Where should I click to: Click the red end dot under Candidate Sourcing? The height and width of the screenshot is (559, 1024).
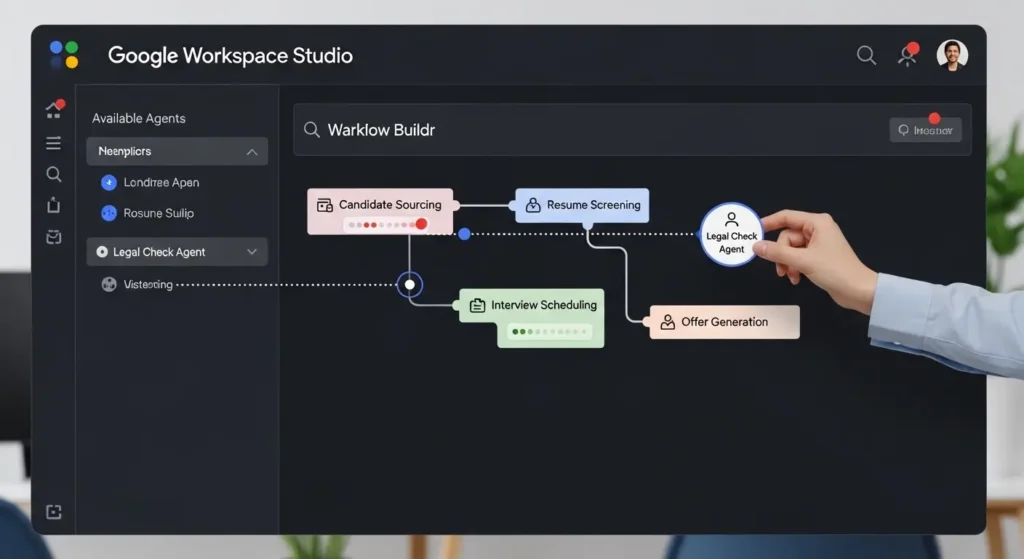[421, 224]
